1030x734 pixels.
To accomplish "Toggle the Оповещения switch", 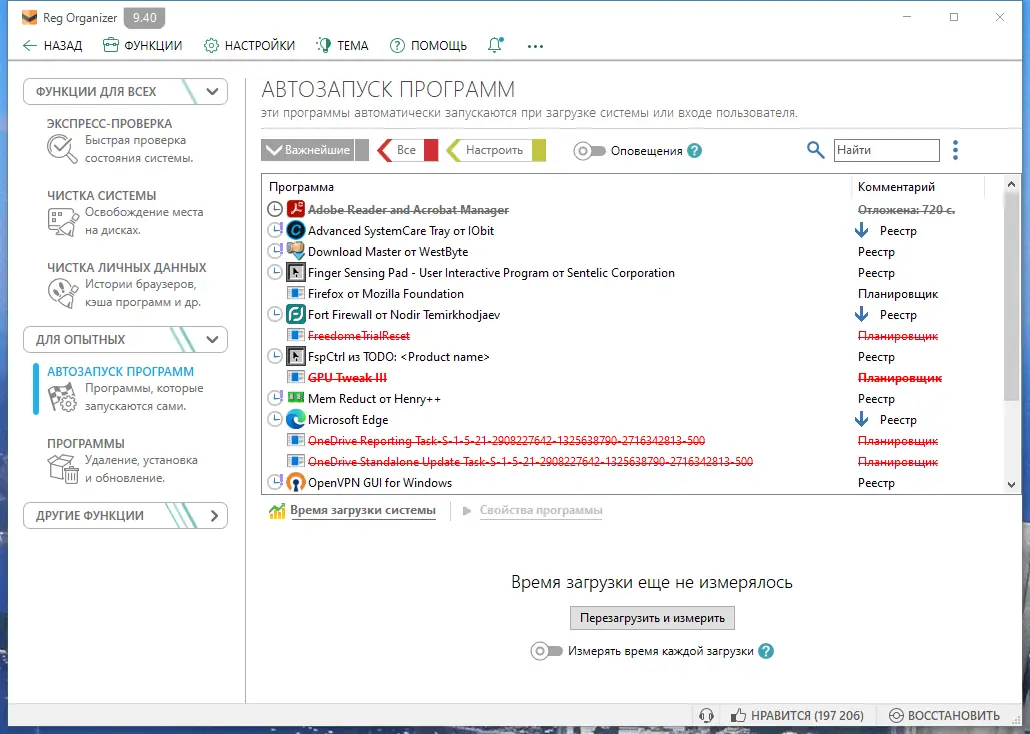I will click(x=589, y=151).
